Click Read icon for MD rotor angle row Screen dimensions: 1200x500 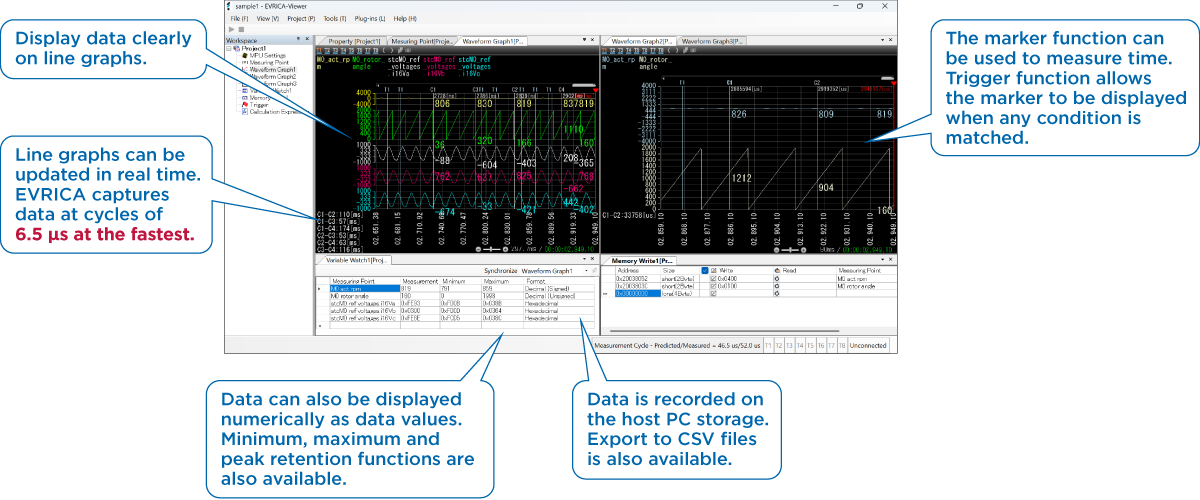click(x=777, y=286)
